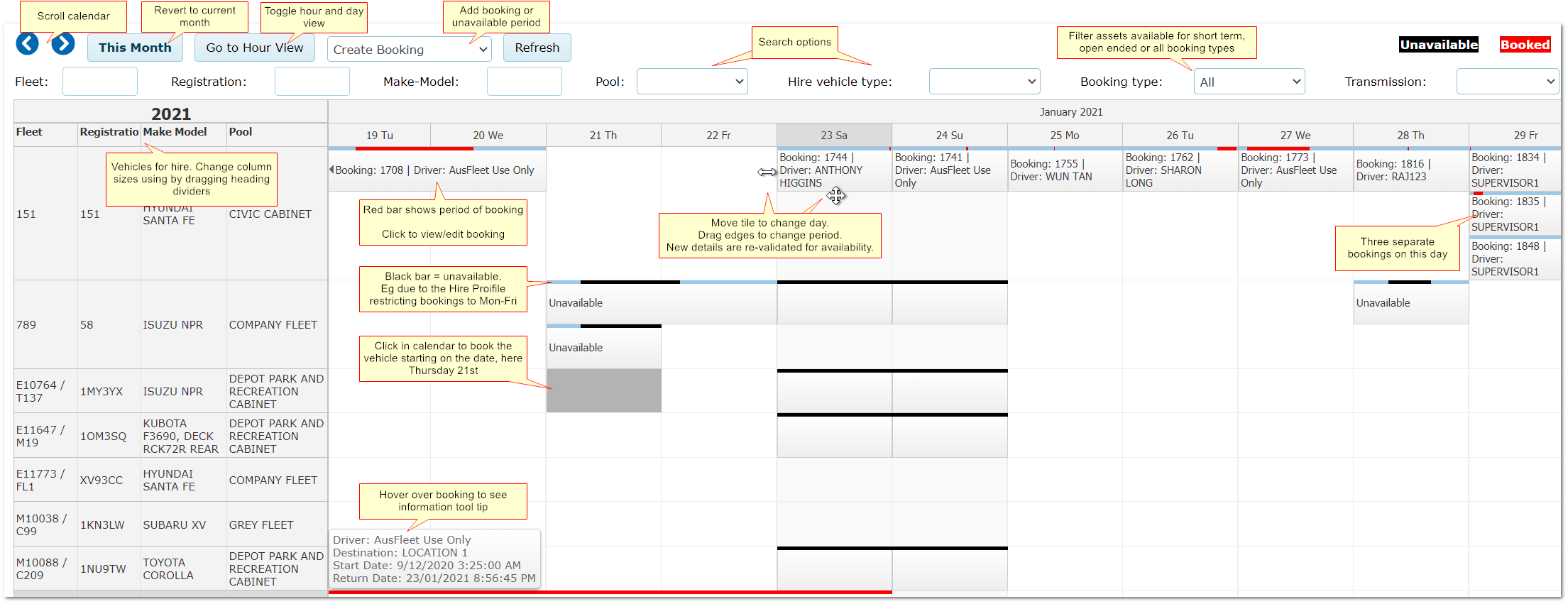Click the Make-Model search field
The image size is (1568, 604).
coord(524,82)
